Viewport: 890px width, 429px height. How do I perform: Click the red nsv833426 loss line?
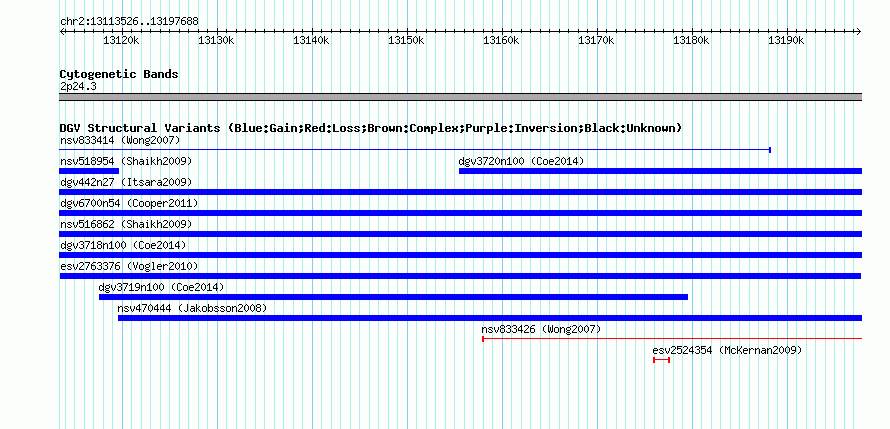(672, 339)
